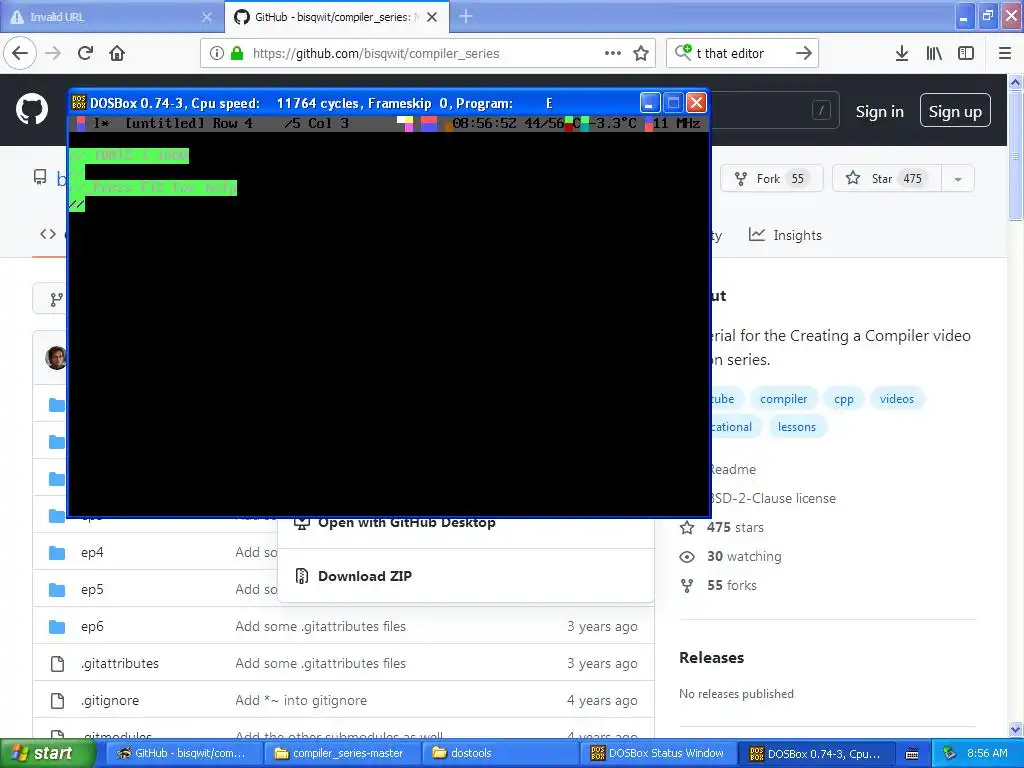Click the Windows start button

(48, 753)
